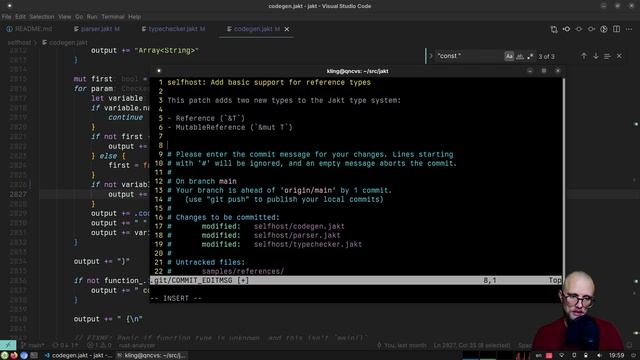This screenshot has width=640, height=360.
Task: Switch to README.md tab
Action: (x=29, y=29)
